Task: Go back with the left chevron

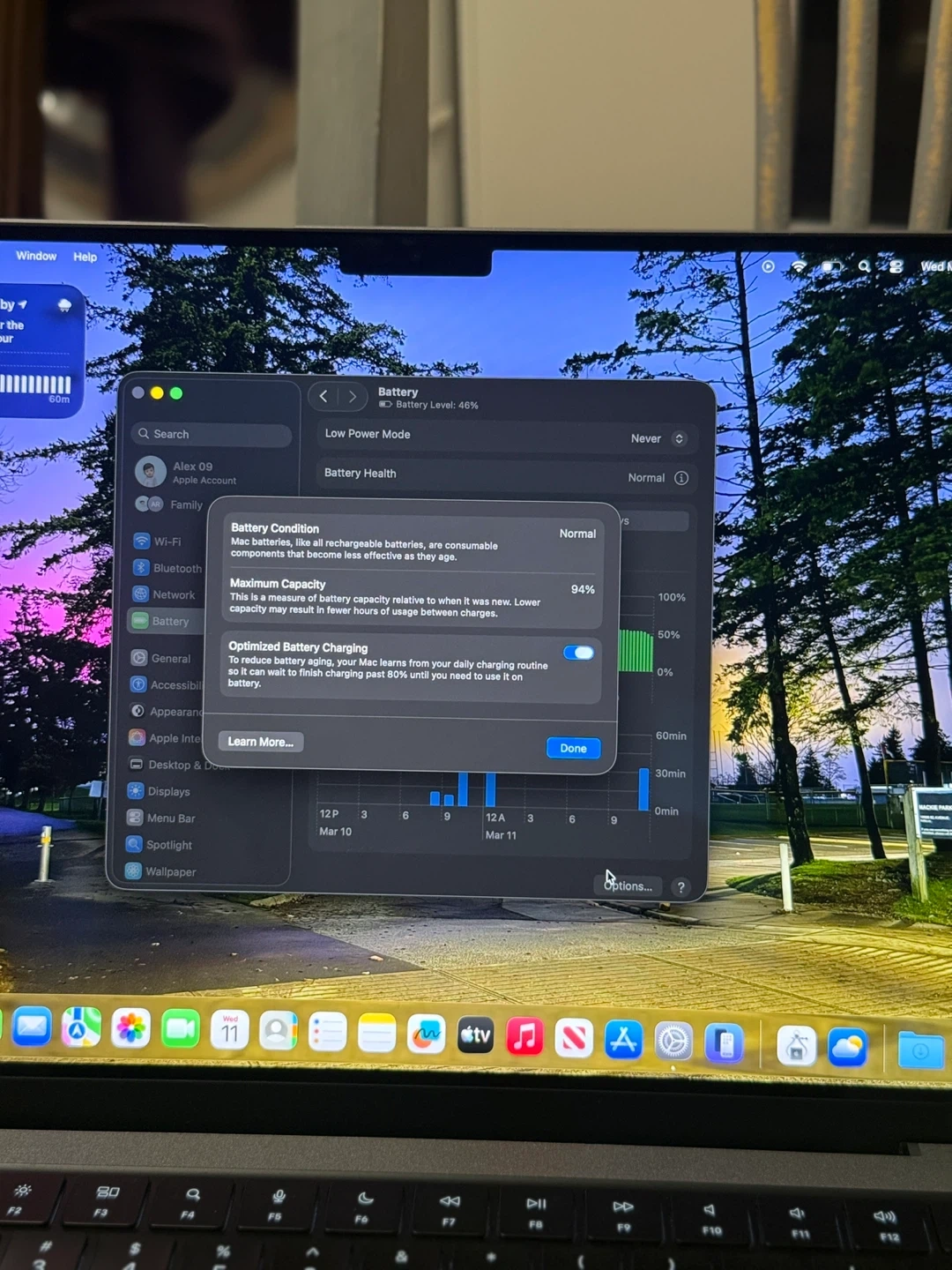Action: coord(324,397)
